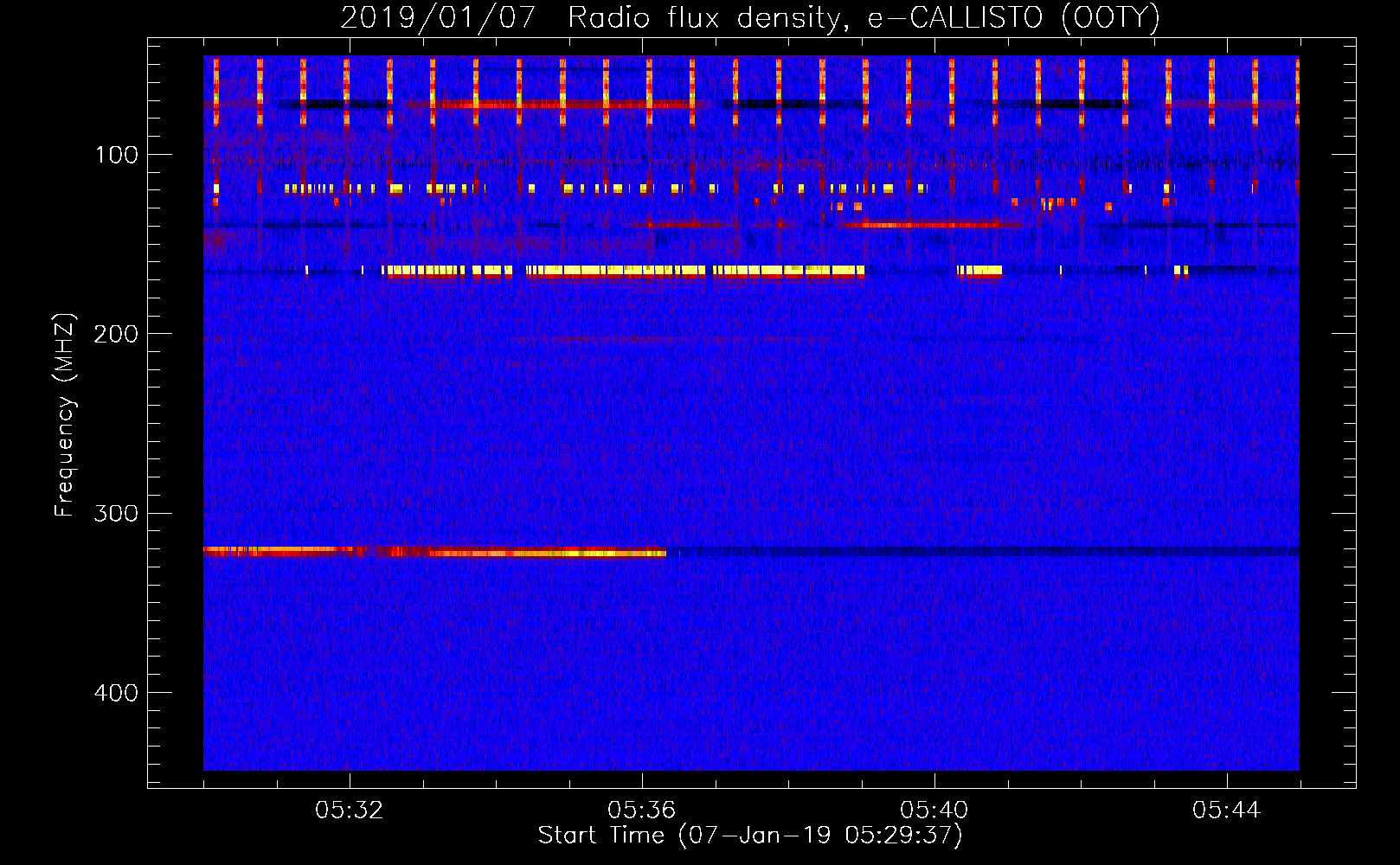Click the long yellow band near 165 MHz

(623, 271)
